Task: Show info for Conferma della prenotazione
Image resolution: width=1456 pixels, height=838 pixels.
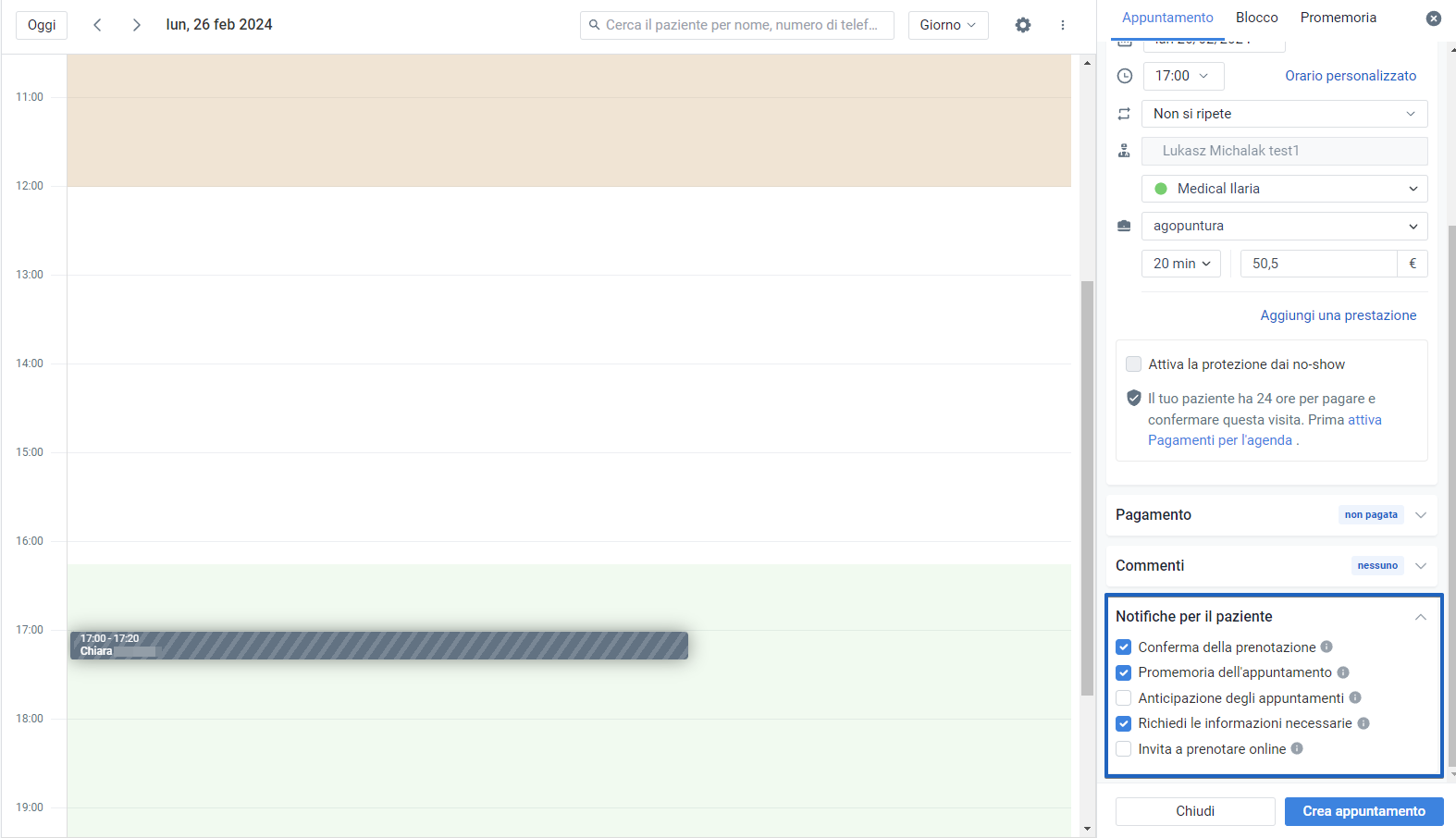Action: click(1326, 647)
